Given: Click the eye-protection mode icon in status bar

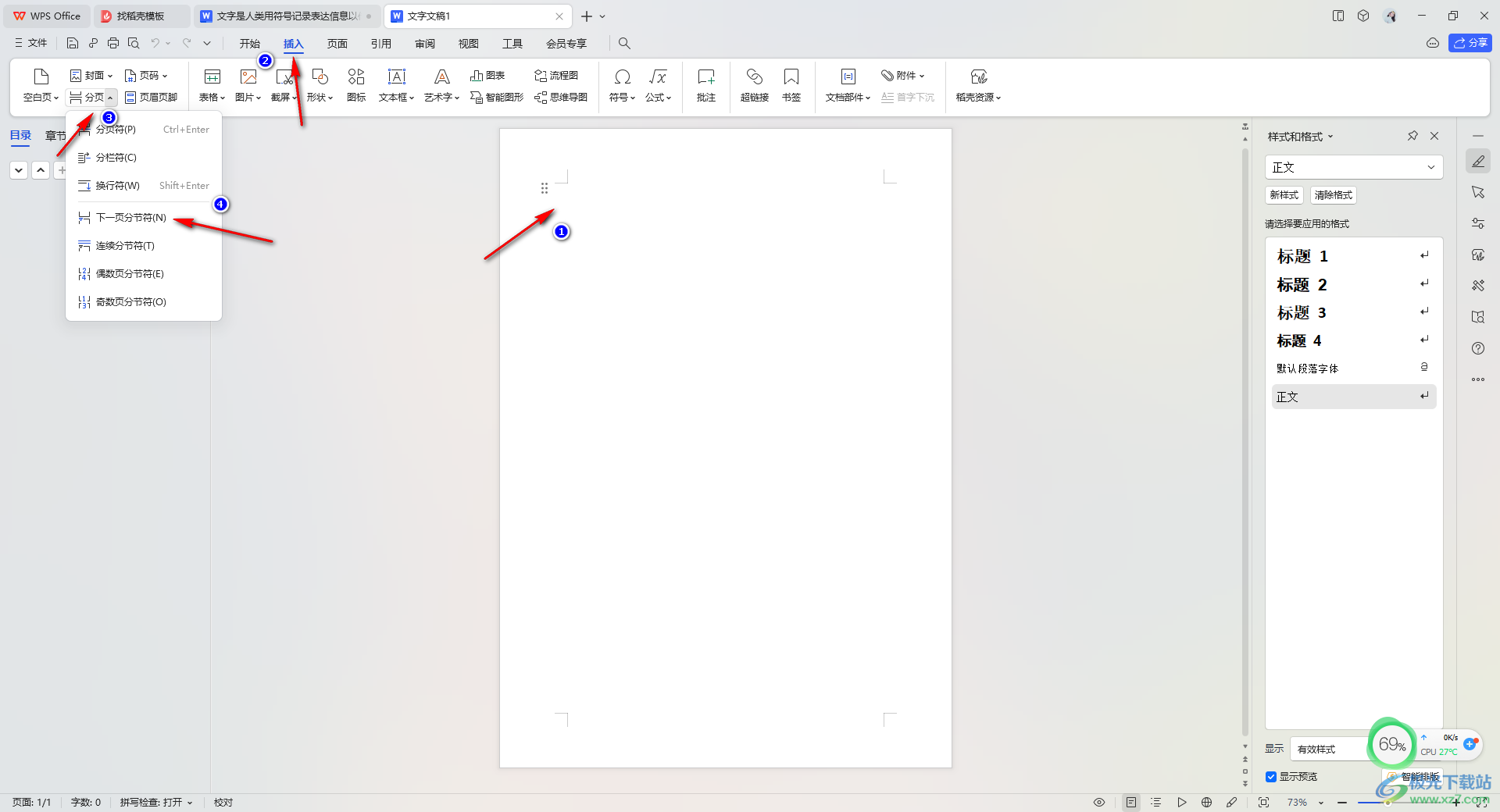Looking at the screenshot, I should pos(1099,803).
